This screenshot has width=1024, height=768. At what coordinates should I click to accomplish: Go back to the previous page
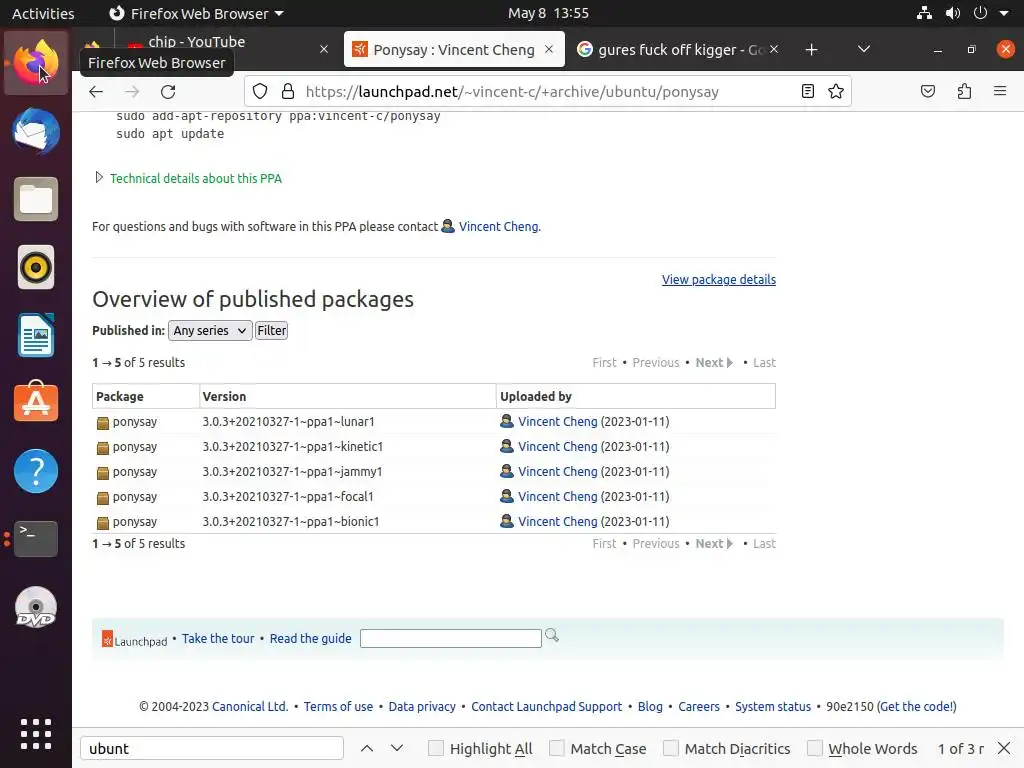[x=96, y=91]
